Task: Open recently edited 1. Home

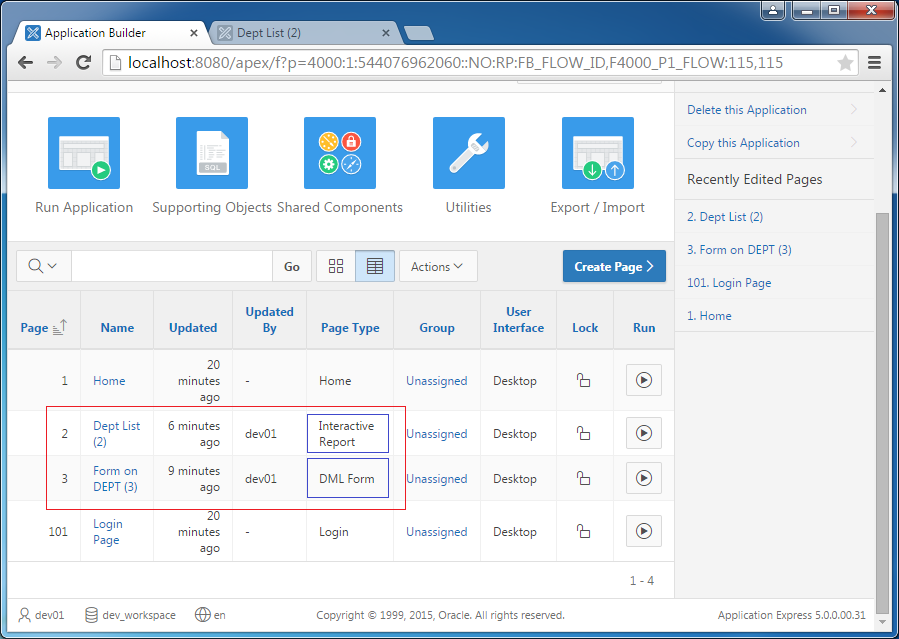Action: [x=709, y=316]
